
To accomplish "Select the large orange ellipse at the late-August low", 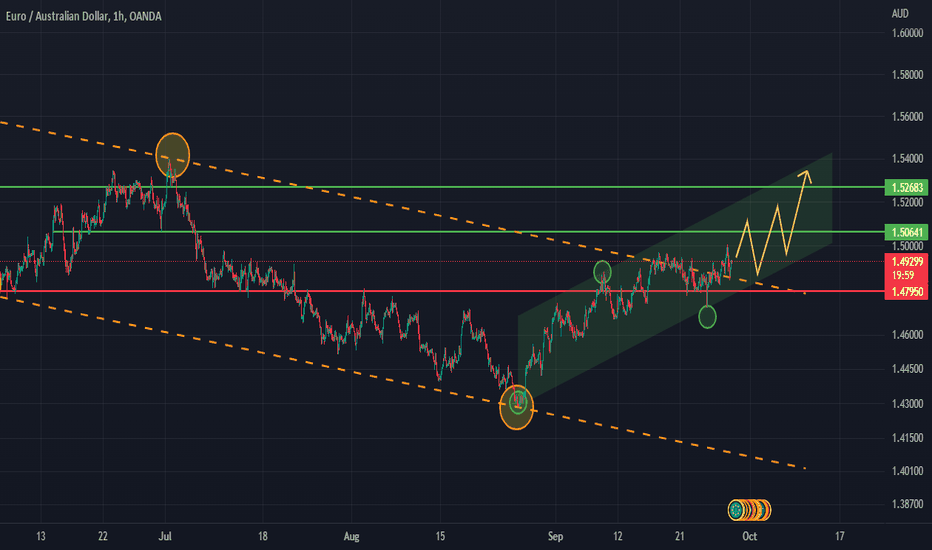I will [517, 407].
